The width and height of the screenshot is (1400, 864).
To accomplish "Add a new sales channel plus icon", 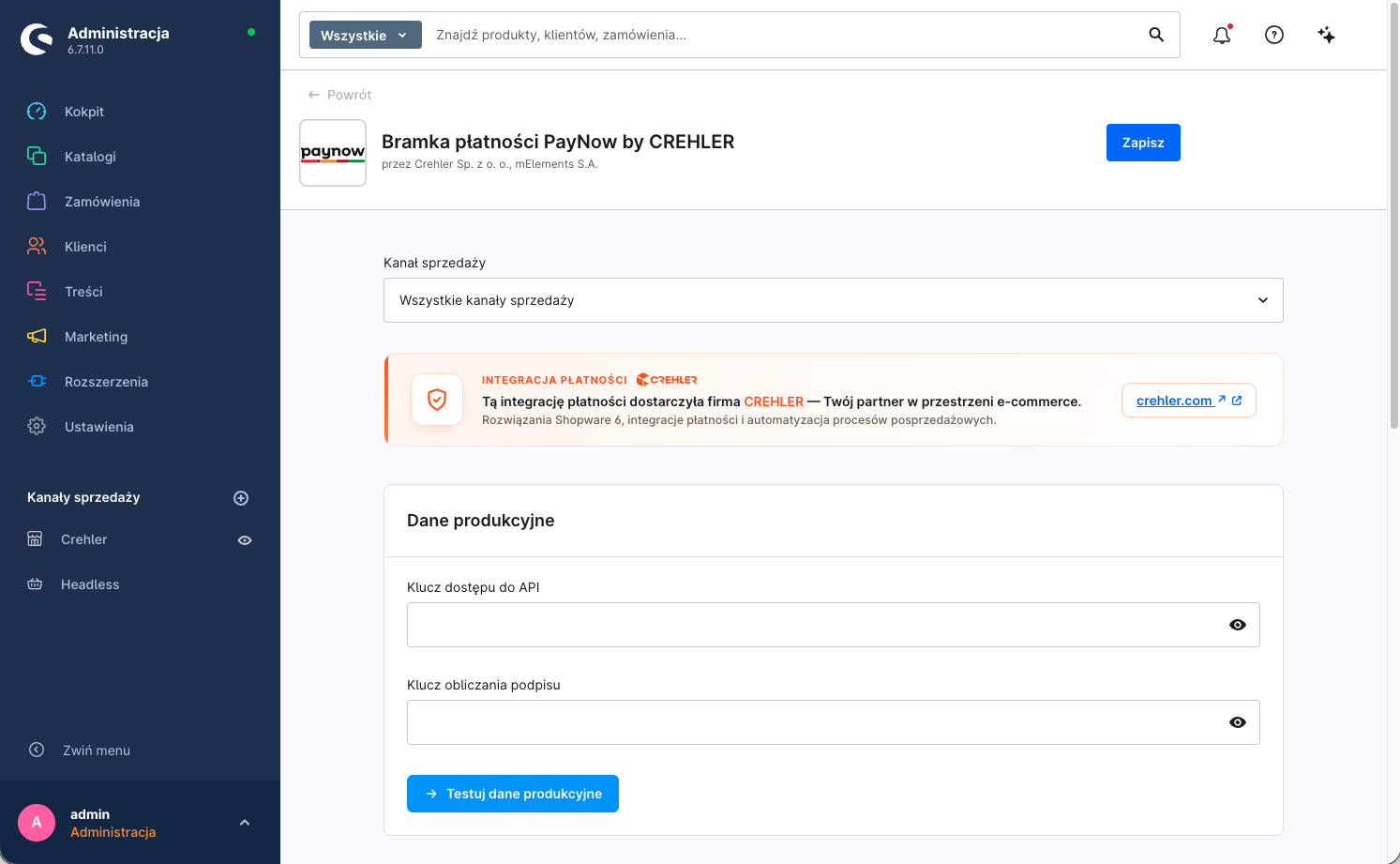I will [241, 498].
